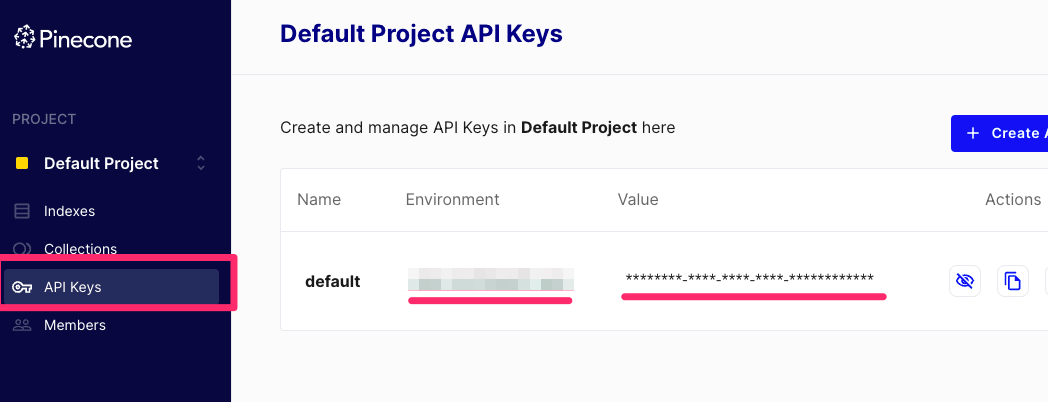This screenshot has width=1048, height=402.
Task: Select the API Keys sidebar item
Action: point(111,288)
